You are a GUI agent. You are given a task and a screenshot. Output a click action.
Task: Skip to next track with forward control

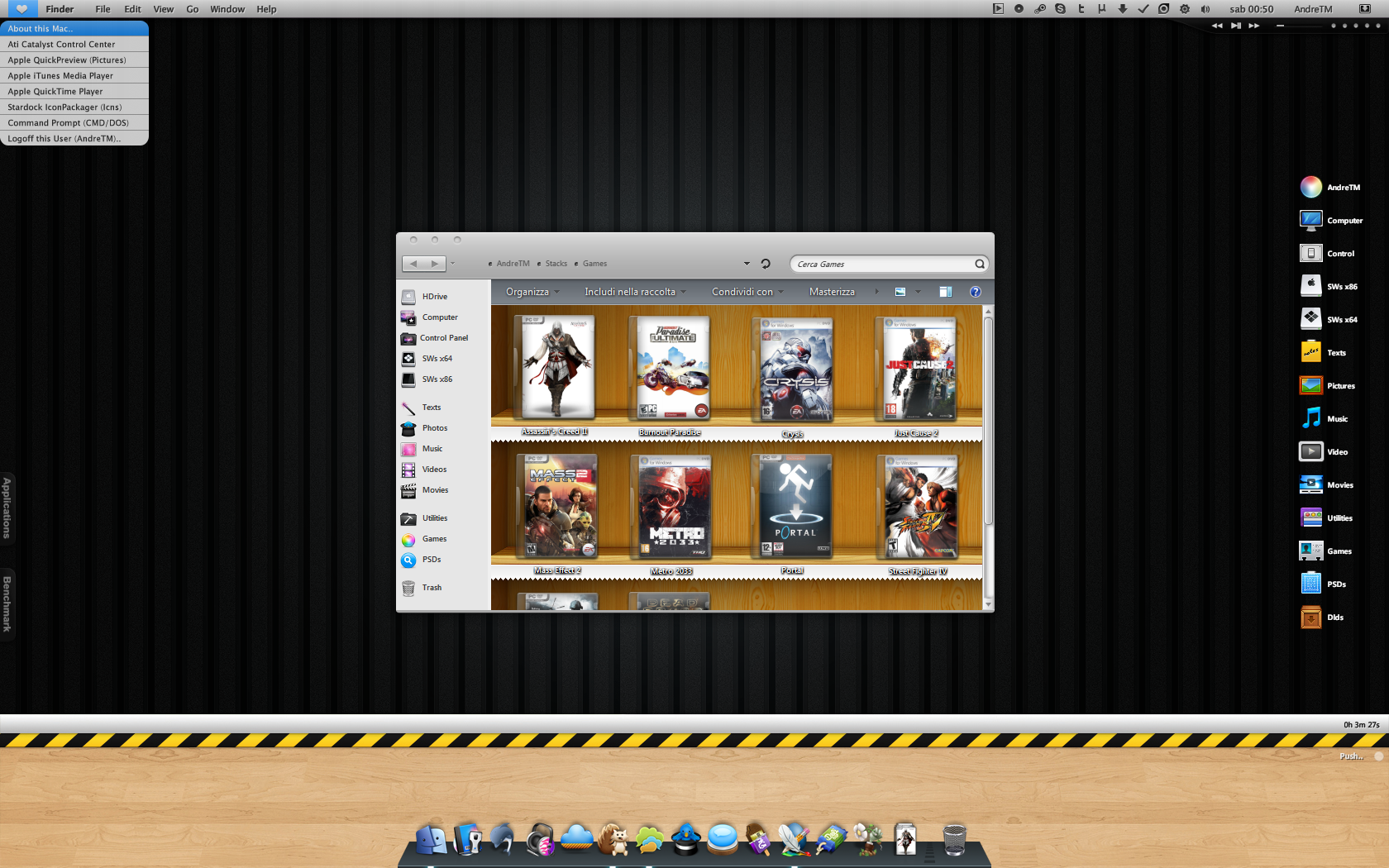[1254, 26]
